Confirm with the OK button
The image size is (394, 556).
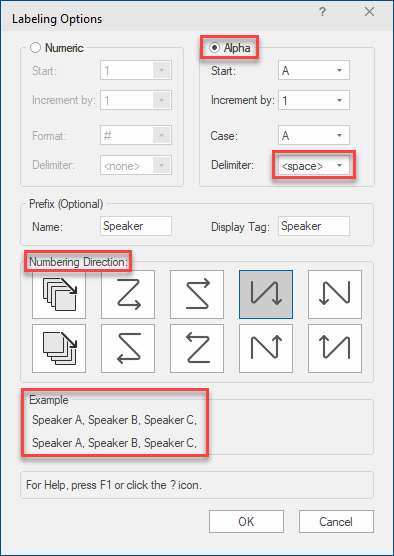tap(246, 522)
